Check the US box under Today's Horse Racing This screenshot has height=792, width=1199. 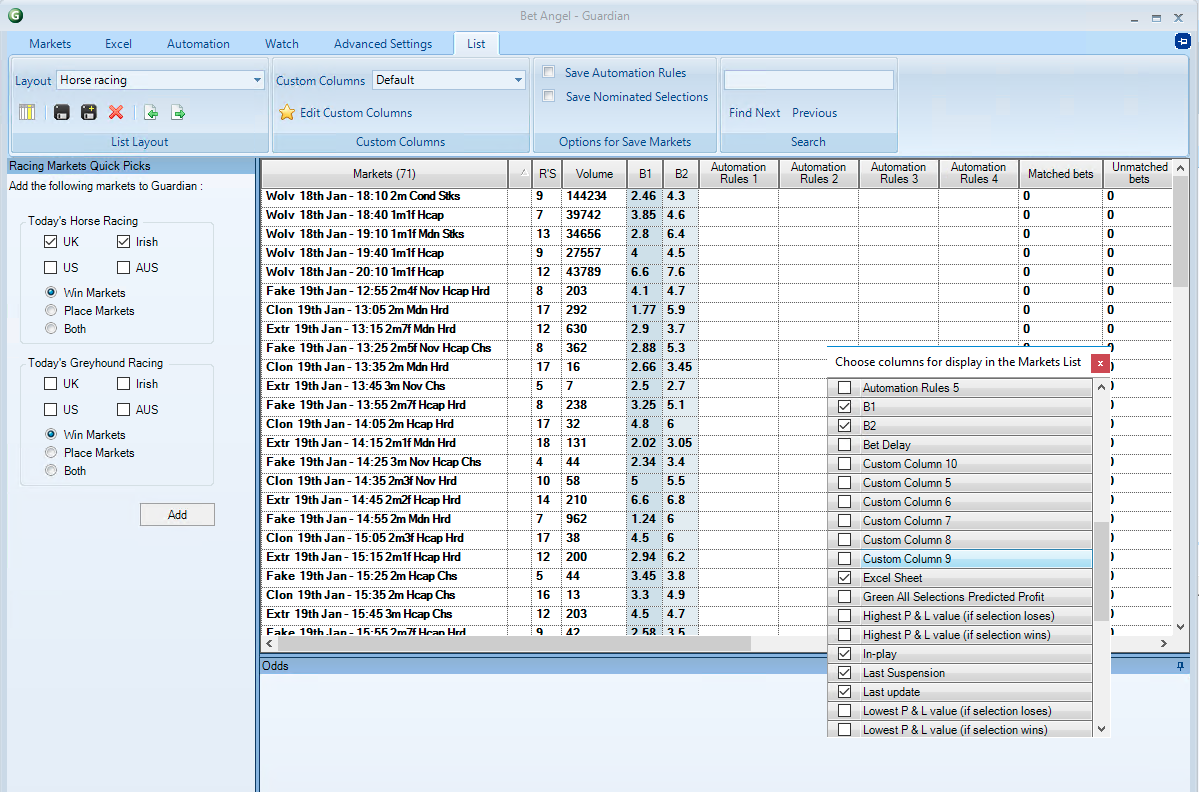click(51, 268)
